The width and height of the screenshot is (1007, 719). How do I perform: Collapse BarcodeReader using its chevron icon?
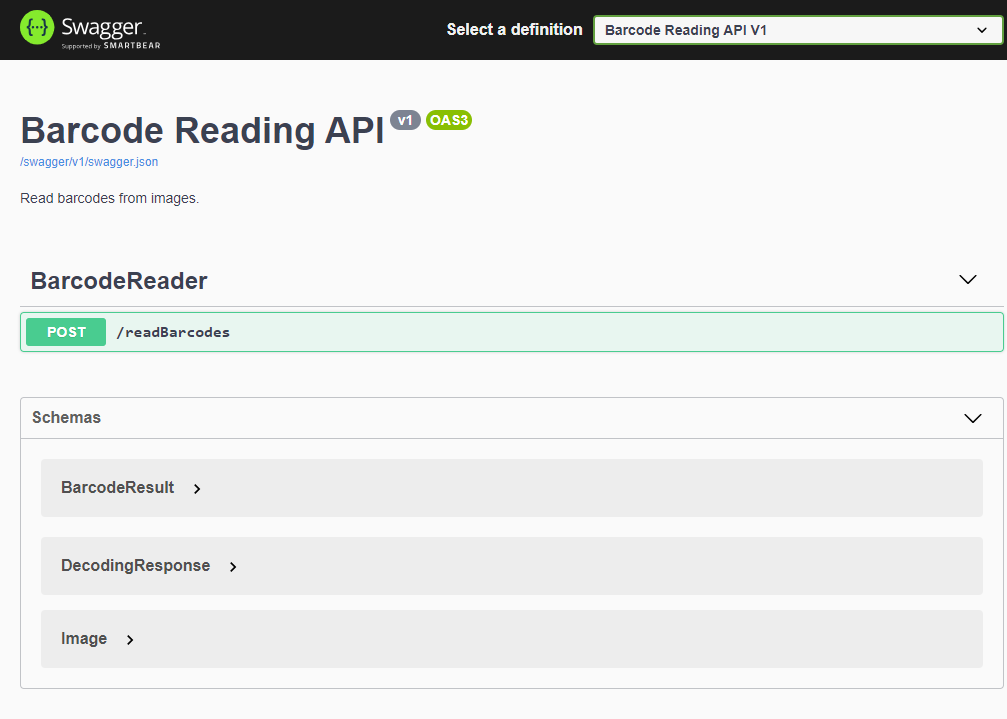point(967,280)
